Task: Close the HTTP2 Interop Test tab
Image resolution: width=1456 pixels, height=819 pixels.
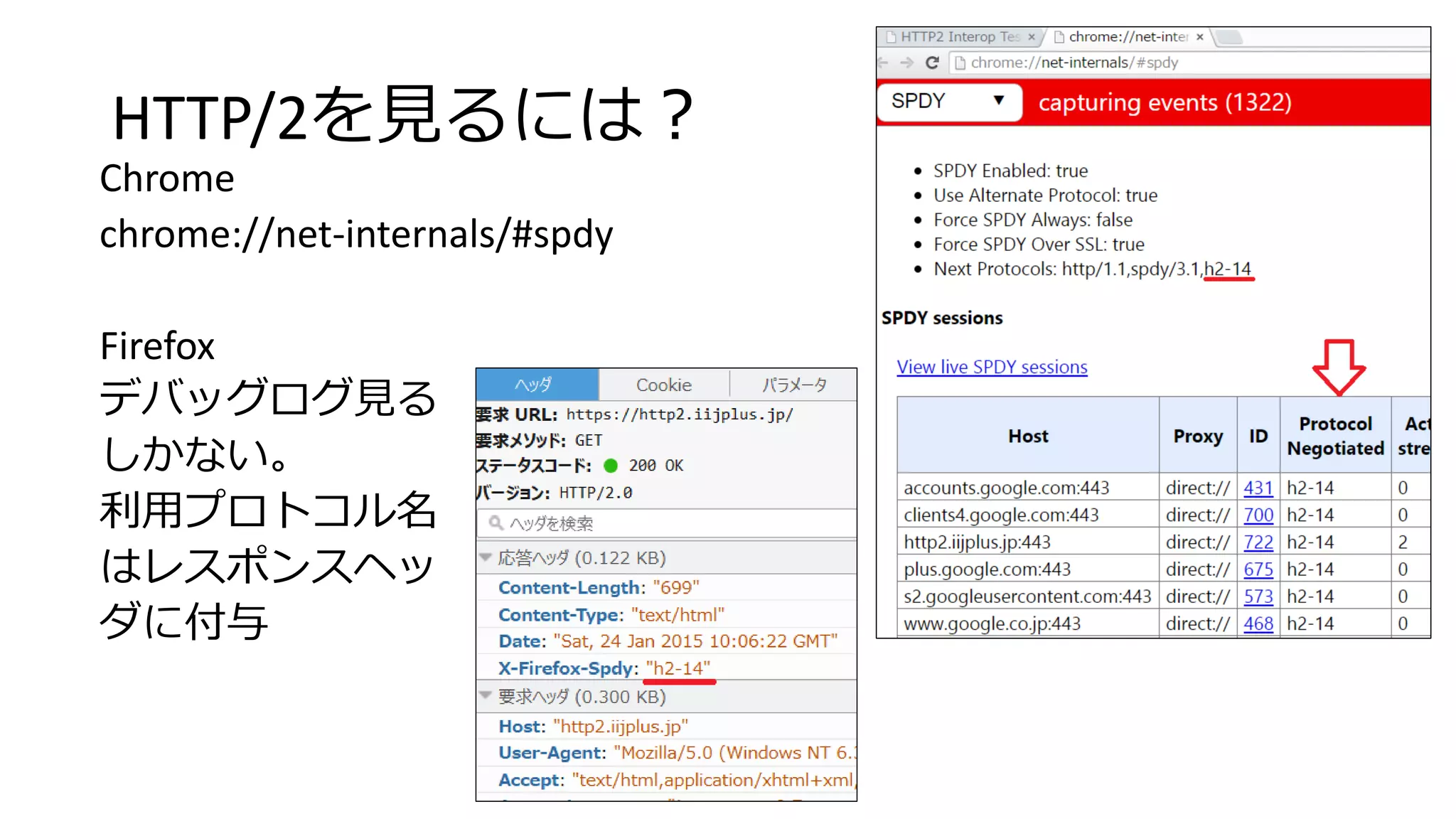Action: [1032, 37]
